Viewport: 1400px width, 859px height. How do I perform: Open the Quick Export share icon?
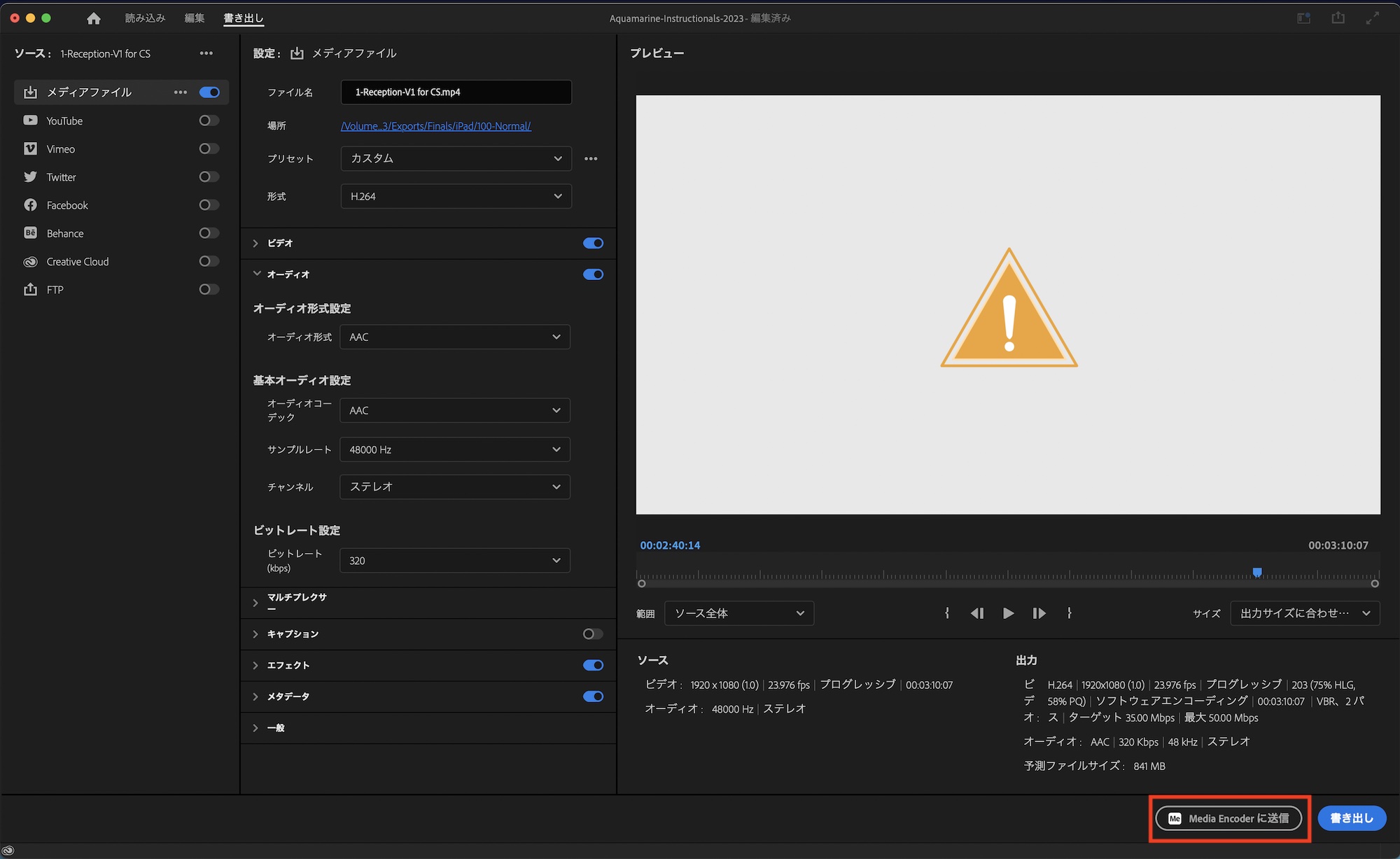coord(1338,18)
